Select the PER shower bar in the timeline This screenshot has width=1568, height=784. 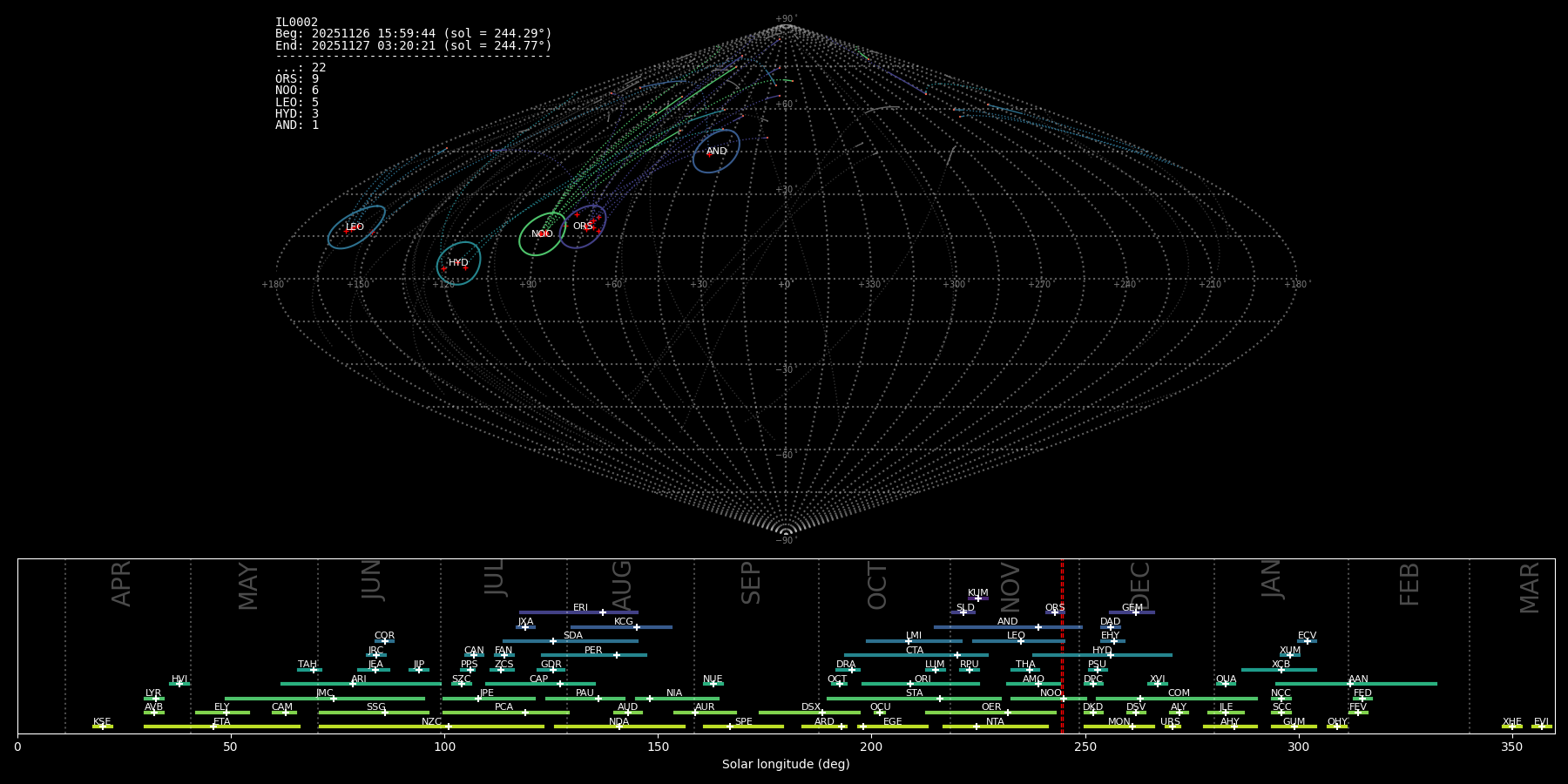(593, 655)
